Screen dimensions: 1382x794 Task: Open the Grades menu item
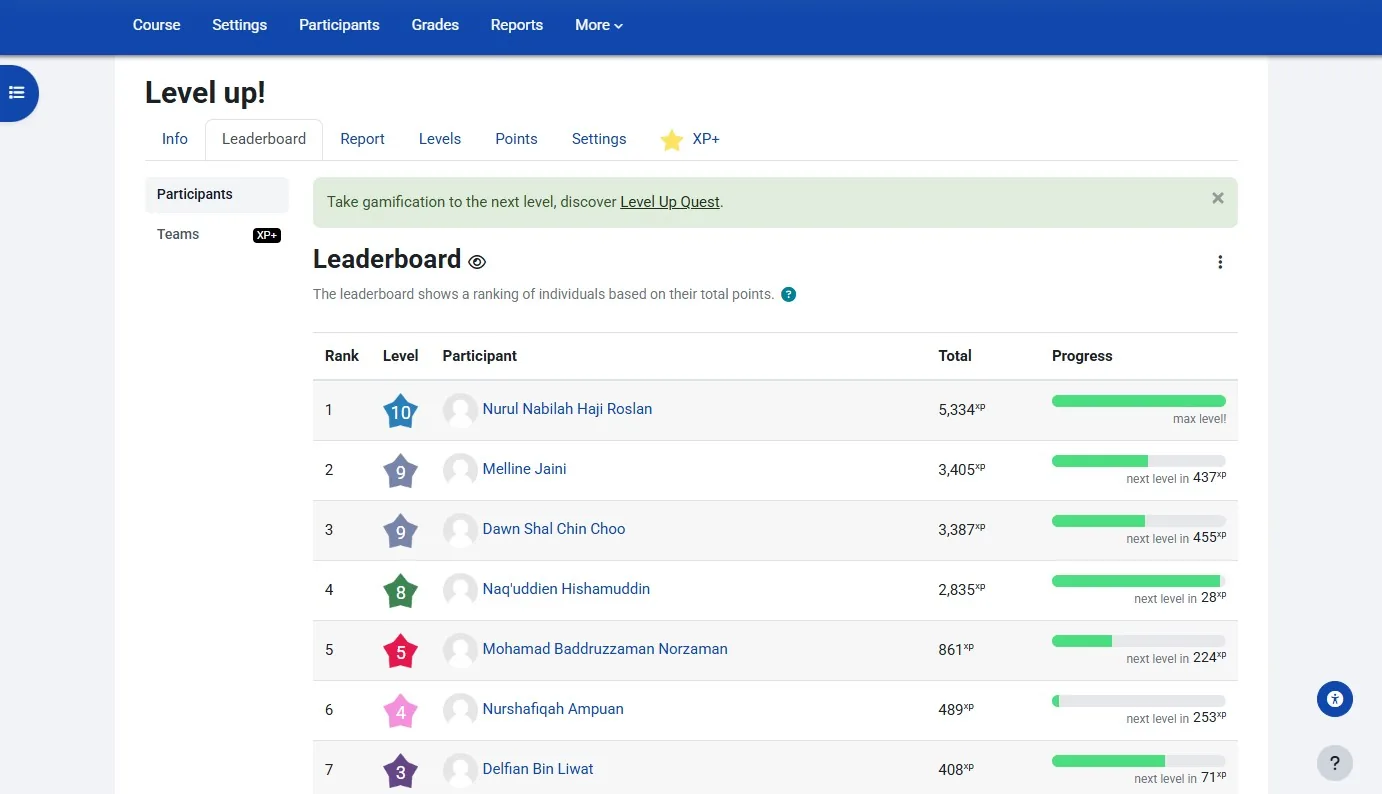coord(435,25)
